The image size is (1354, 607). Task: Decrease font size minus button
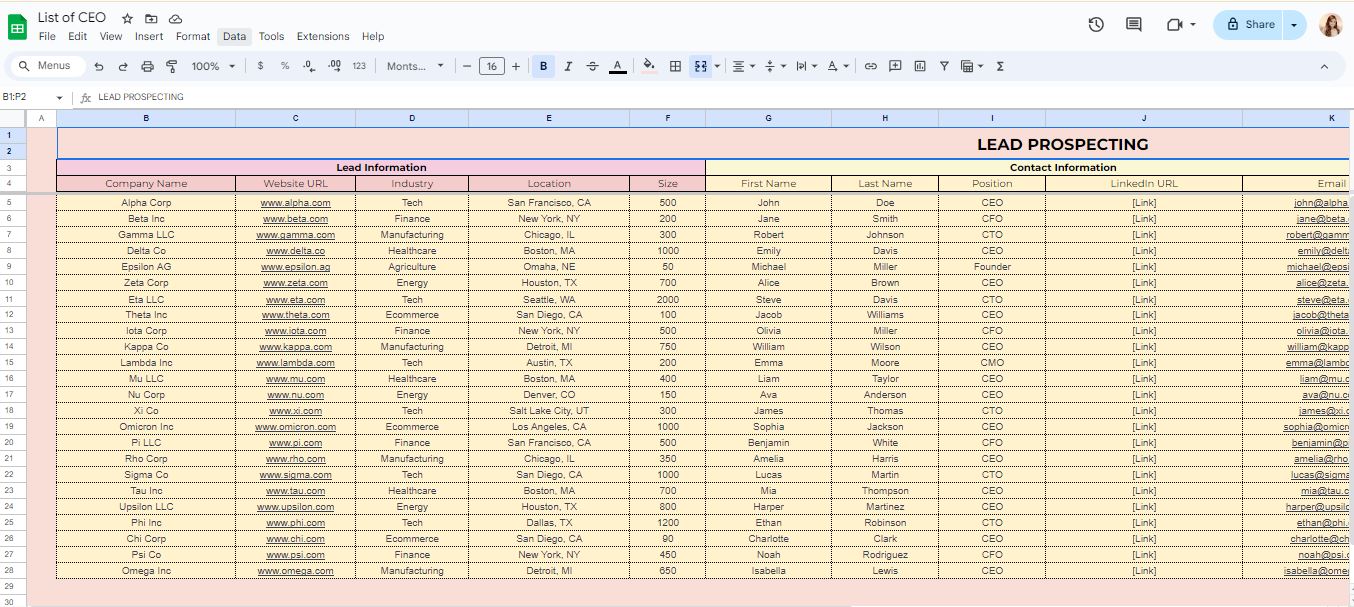click(466, 66)
